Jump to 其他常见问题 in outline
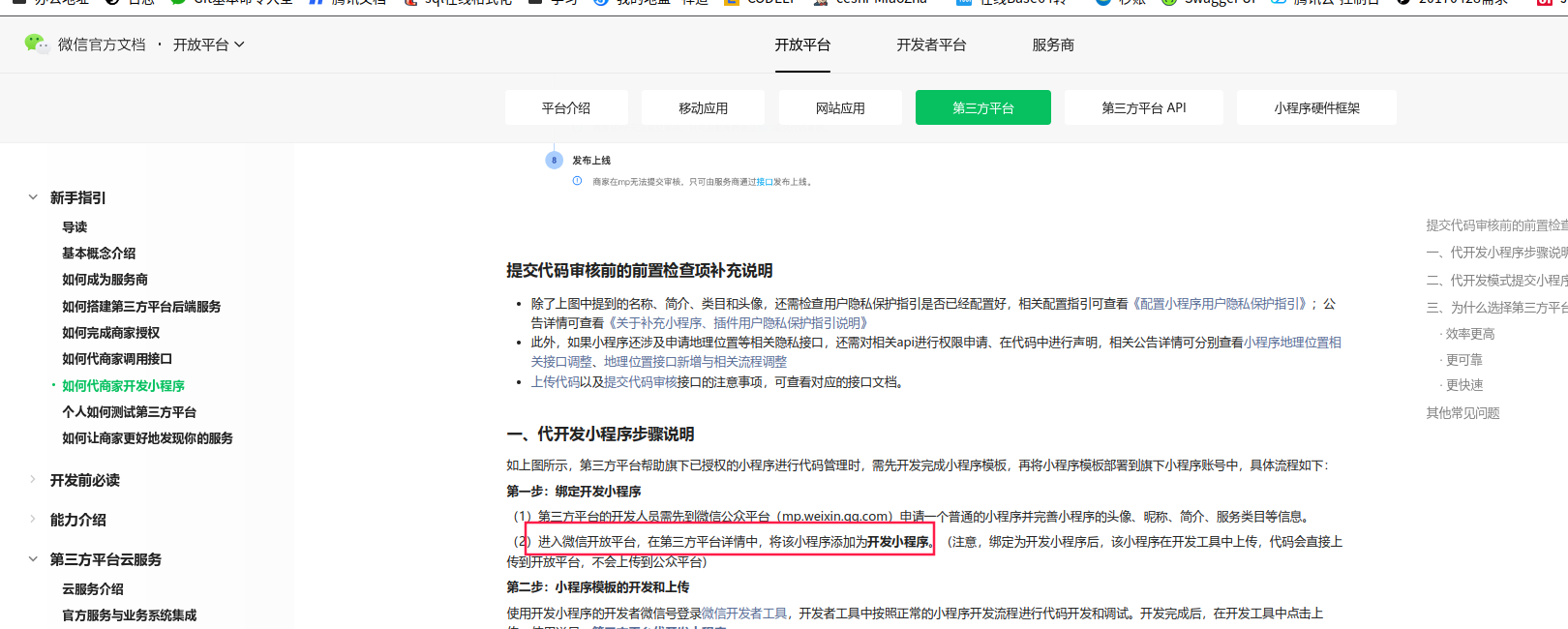This screenshot has width=1568, height=629. (1462, 413)
